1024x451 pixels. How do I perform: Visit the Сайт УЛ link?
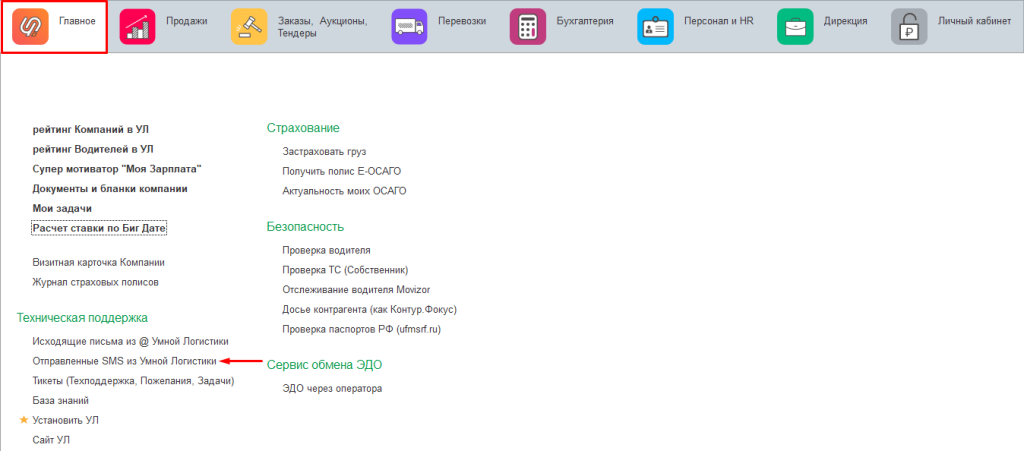pyautogui.click(x=51, y=440)
